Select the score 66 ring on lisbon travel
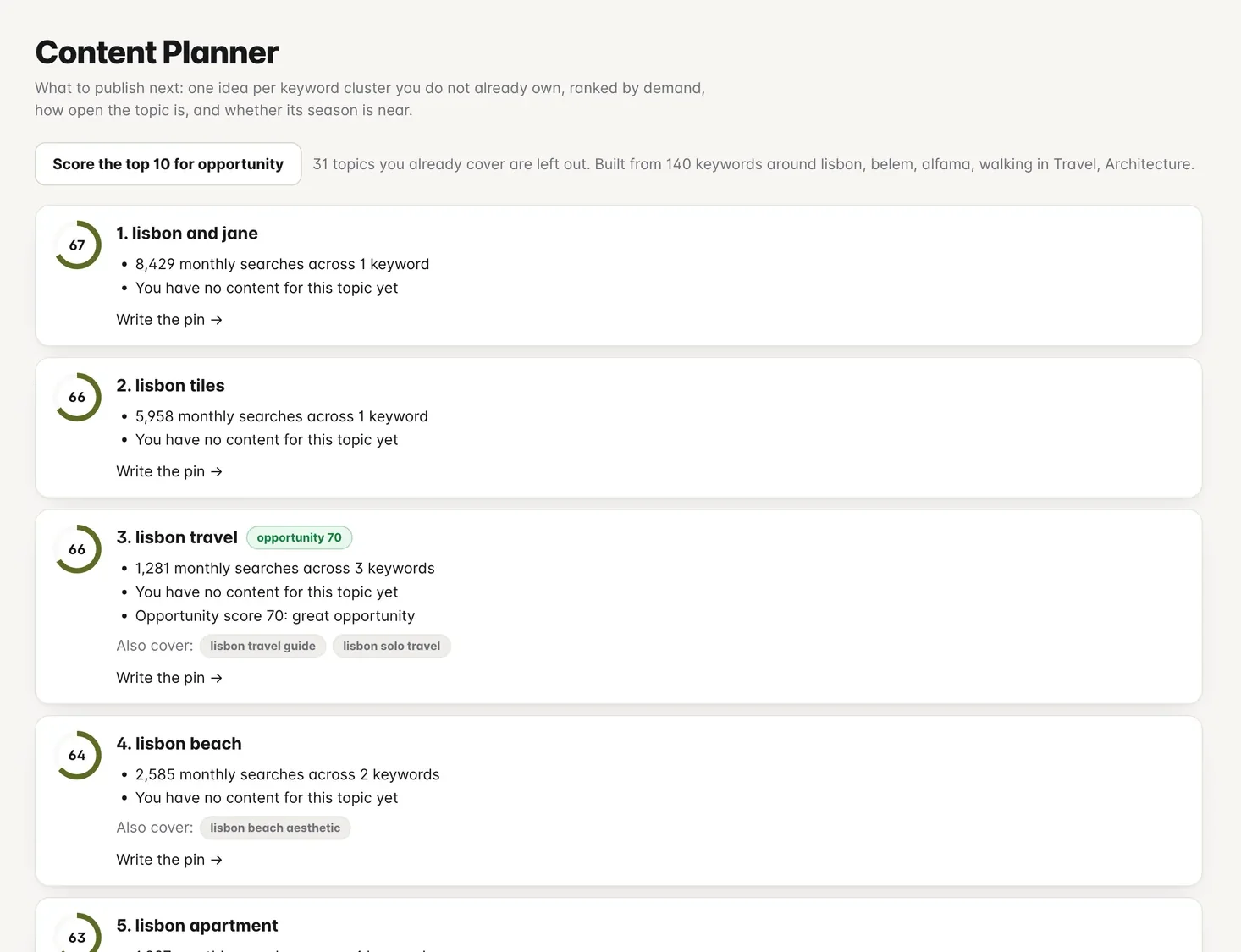The height and width of the screenshot is (952, 1241). pos(77,549)
